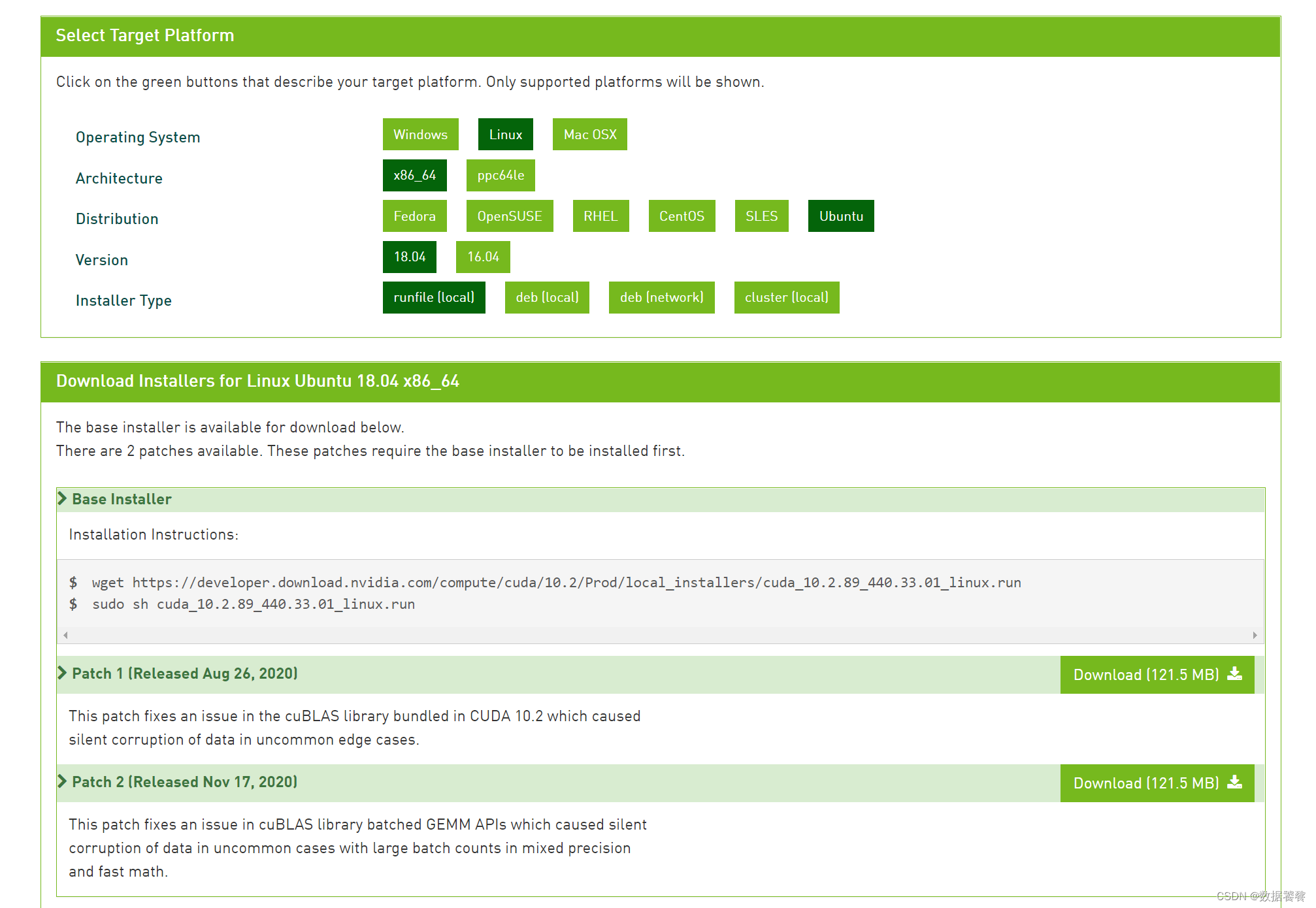Download Patch 2 (121.5 MB)
This screenshot has height=908, width=1316.
click(x=1157, y=783)
